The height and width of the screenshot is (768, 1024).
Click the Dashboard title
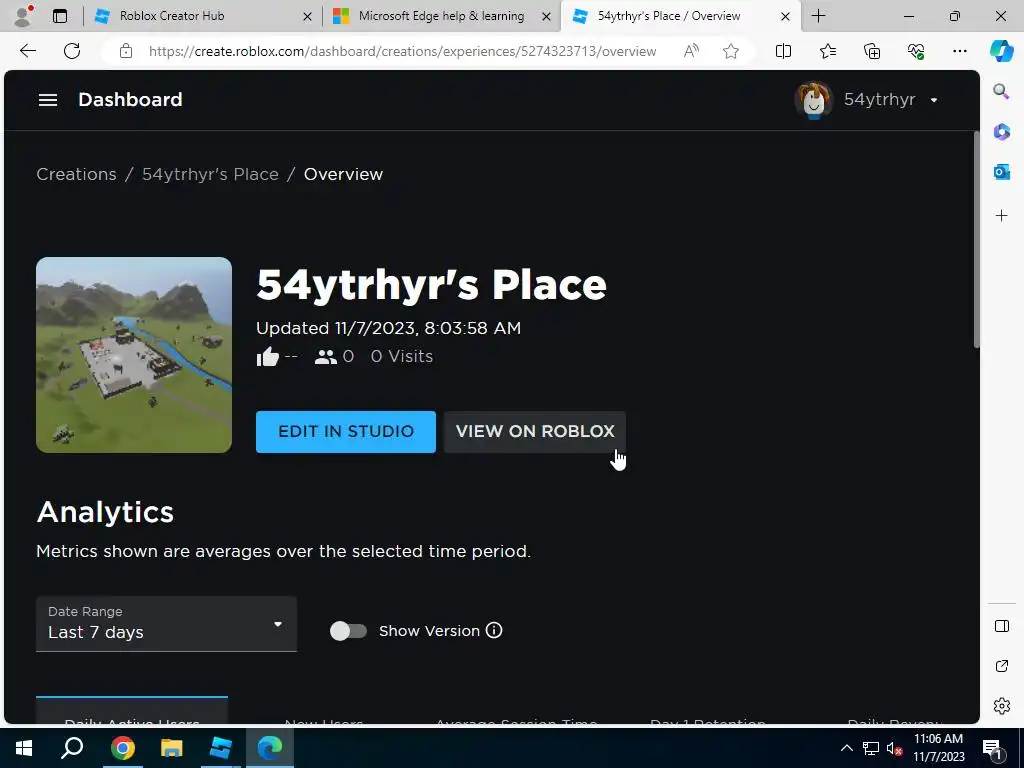point(130,99)
